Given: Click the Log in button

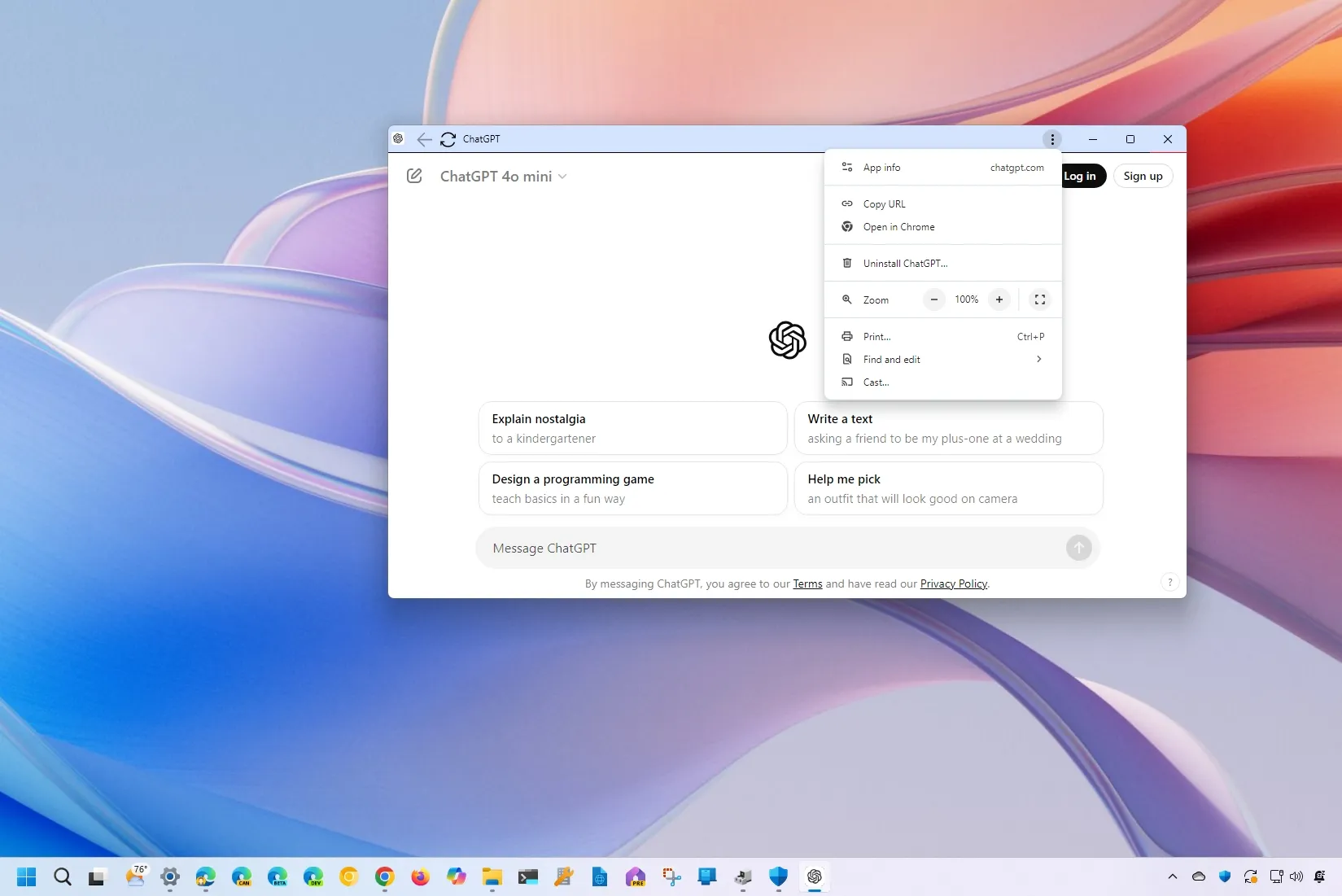Looking at the screenshot, I should 1083,176.
